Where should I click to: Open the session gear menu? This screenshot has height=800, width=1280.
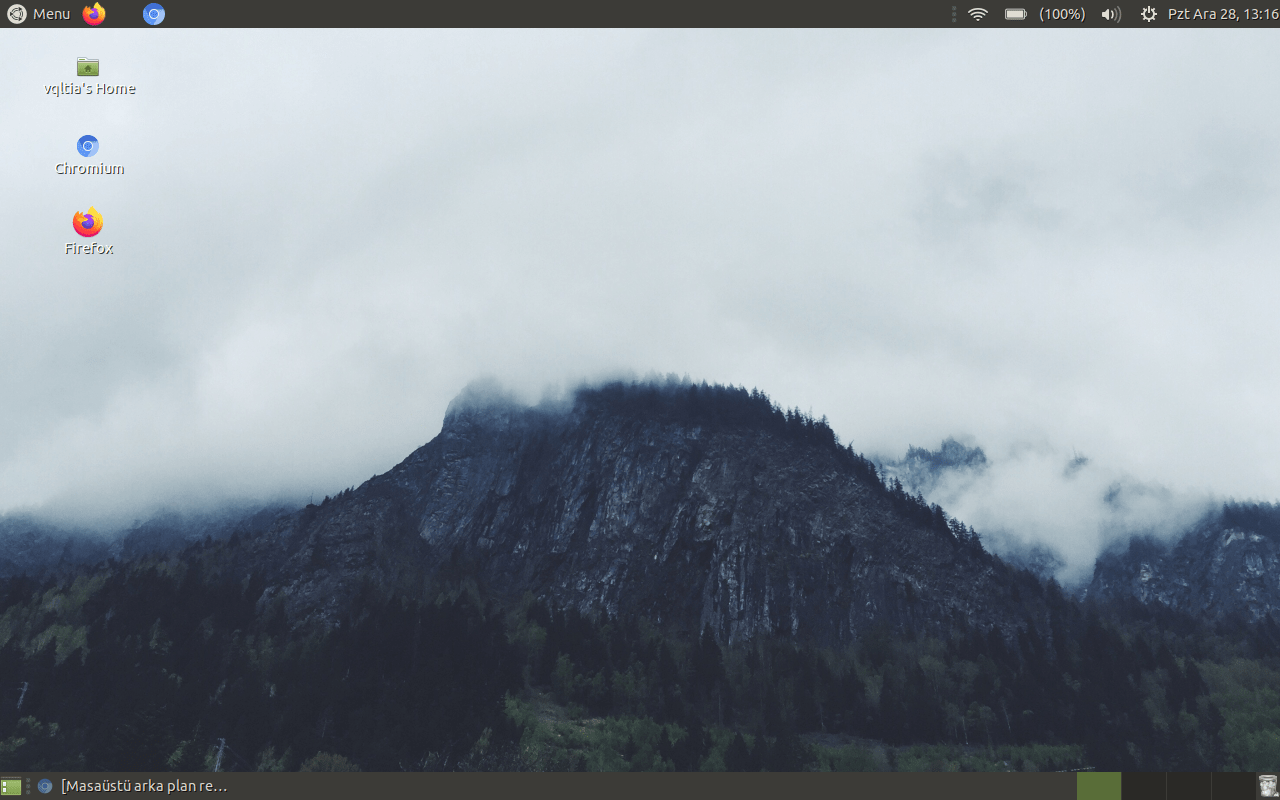(x=1148, y=14)
